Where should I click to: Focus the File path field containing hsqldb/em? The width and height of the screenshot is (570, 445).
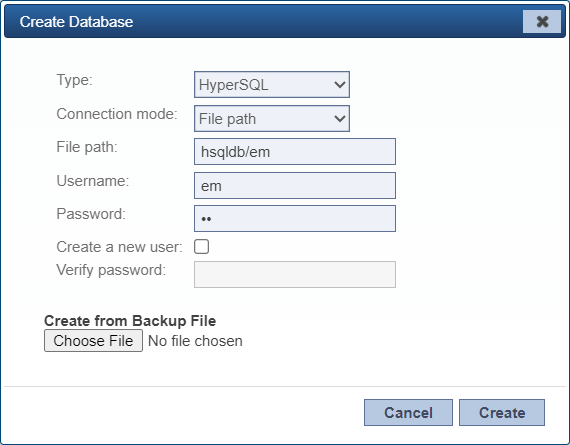tap(295, 151)
